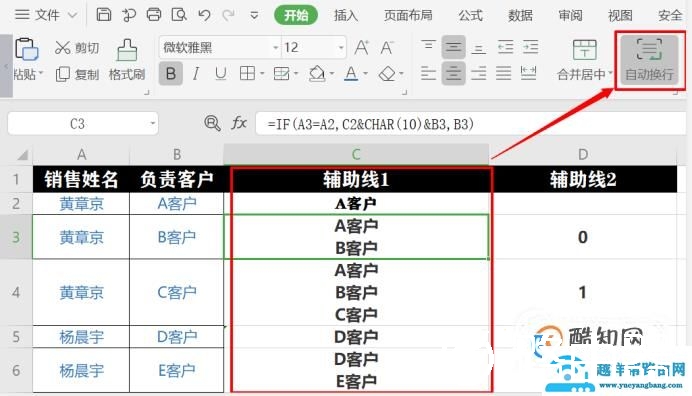Viewport: 692px width, 396px height.
Task: Click the Undo arrow icon
Action: click(204, 15)
